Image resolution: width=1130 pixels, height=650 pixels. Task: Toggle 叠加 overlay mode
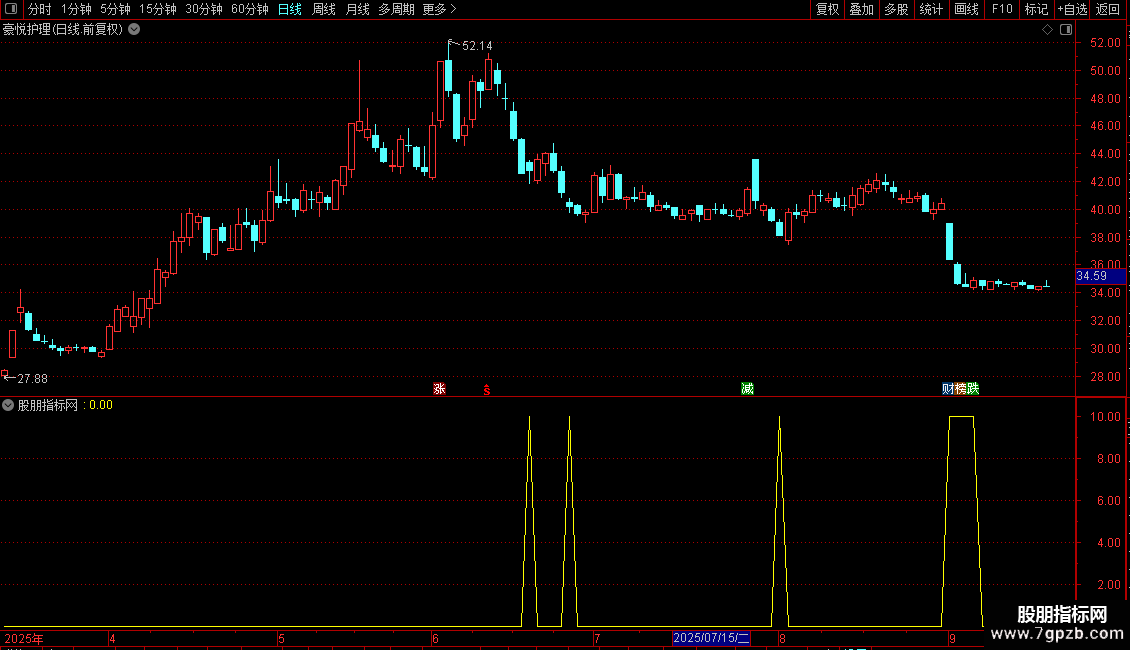click(x=861, y=9)
